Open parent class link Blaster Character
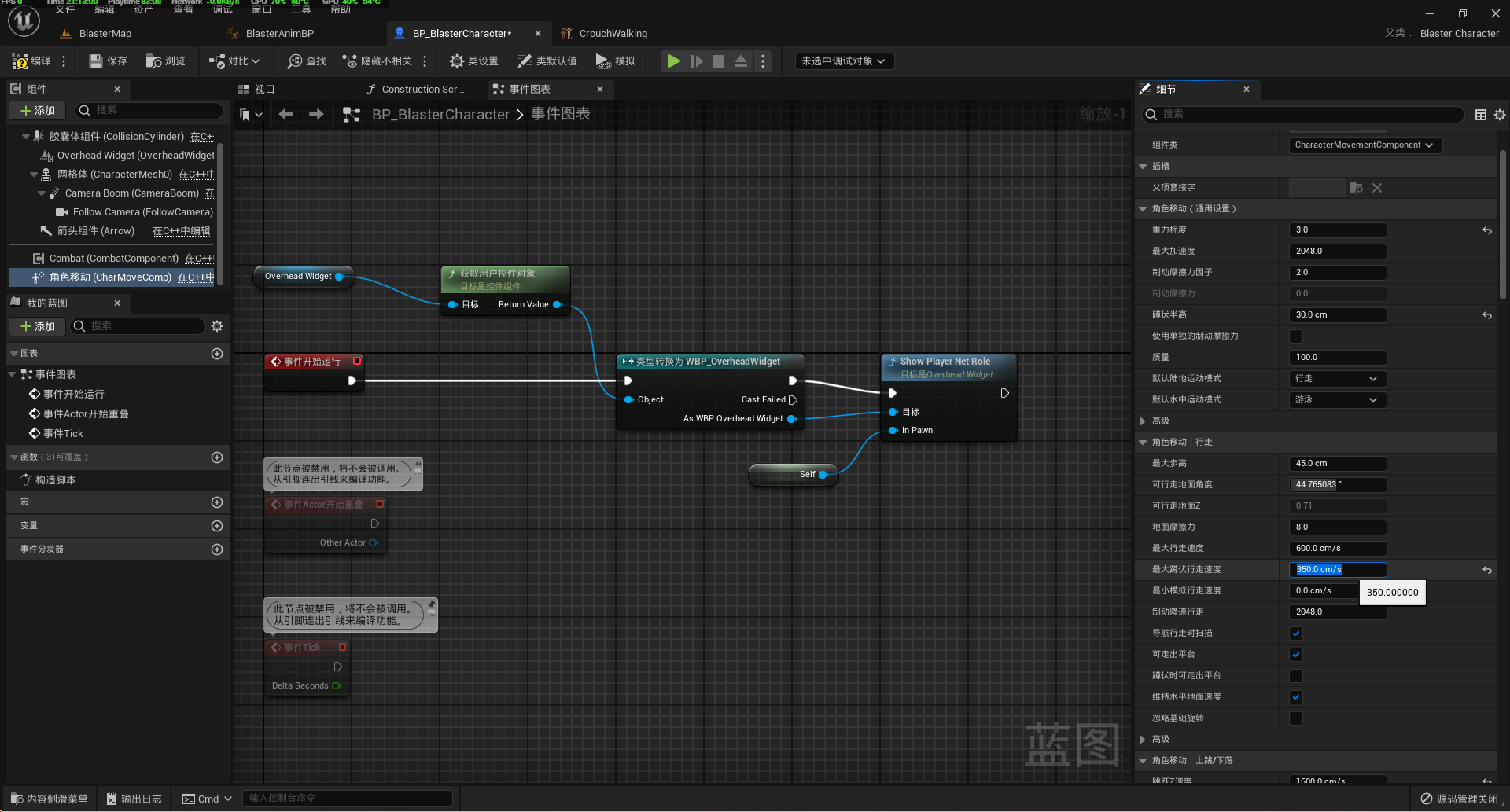 click(1460, 34)
